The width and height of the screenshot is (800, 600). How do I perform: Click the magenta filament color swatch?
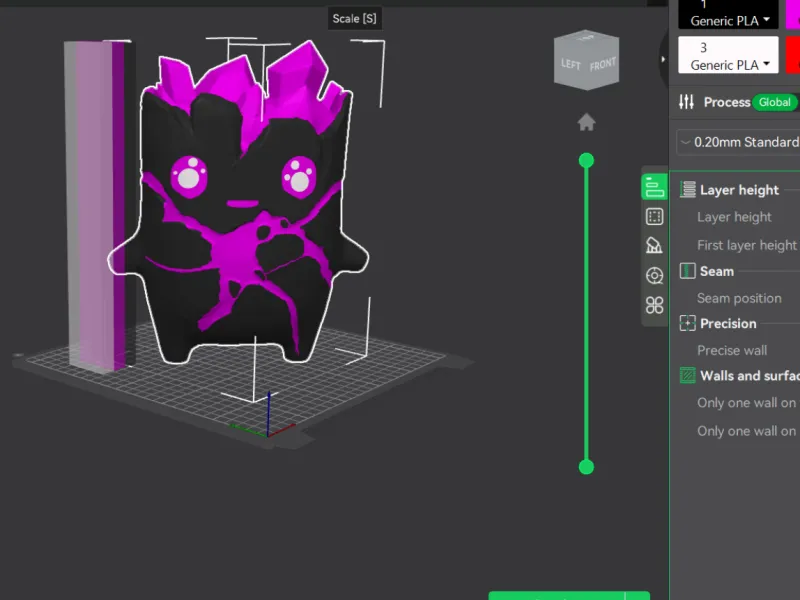point(793,14)
